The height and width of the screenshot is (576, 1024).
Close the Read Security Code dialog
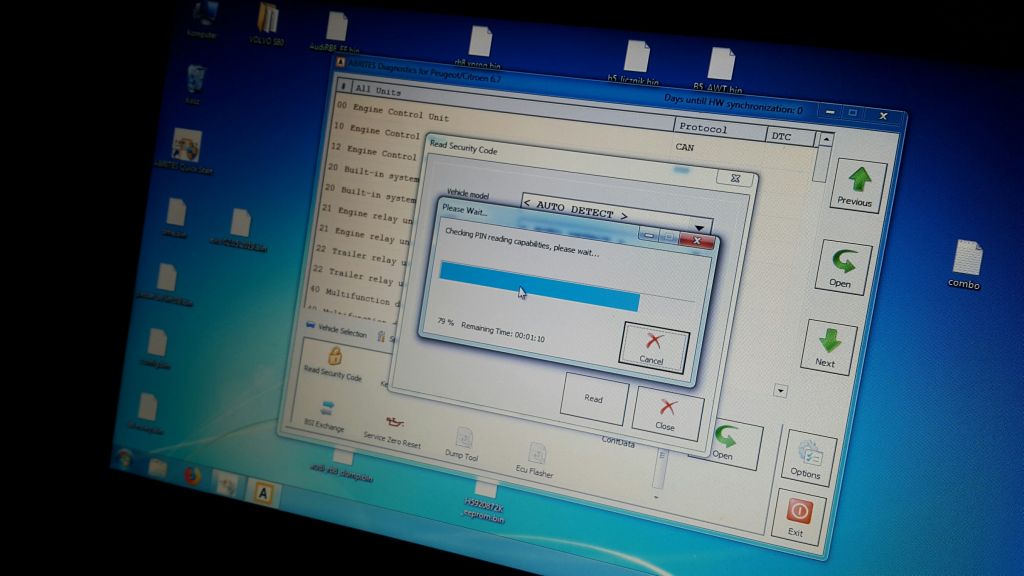pyautogui.click(x=667, y=414)
